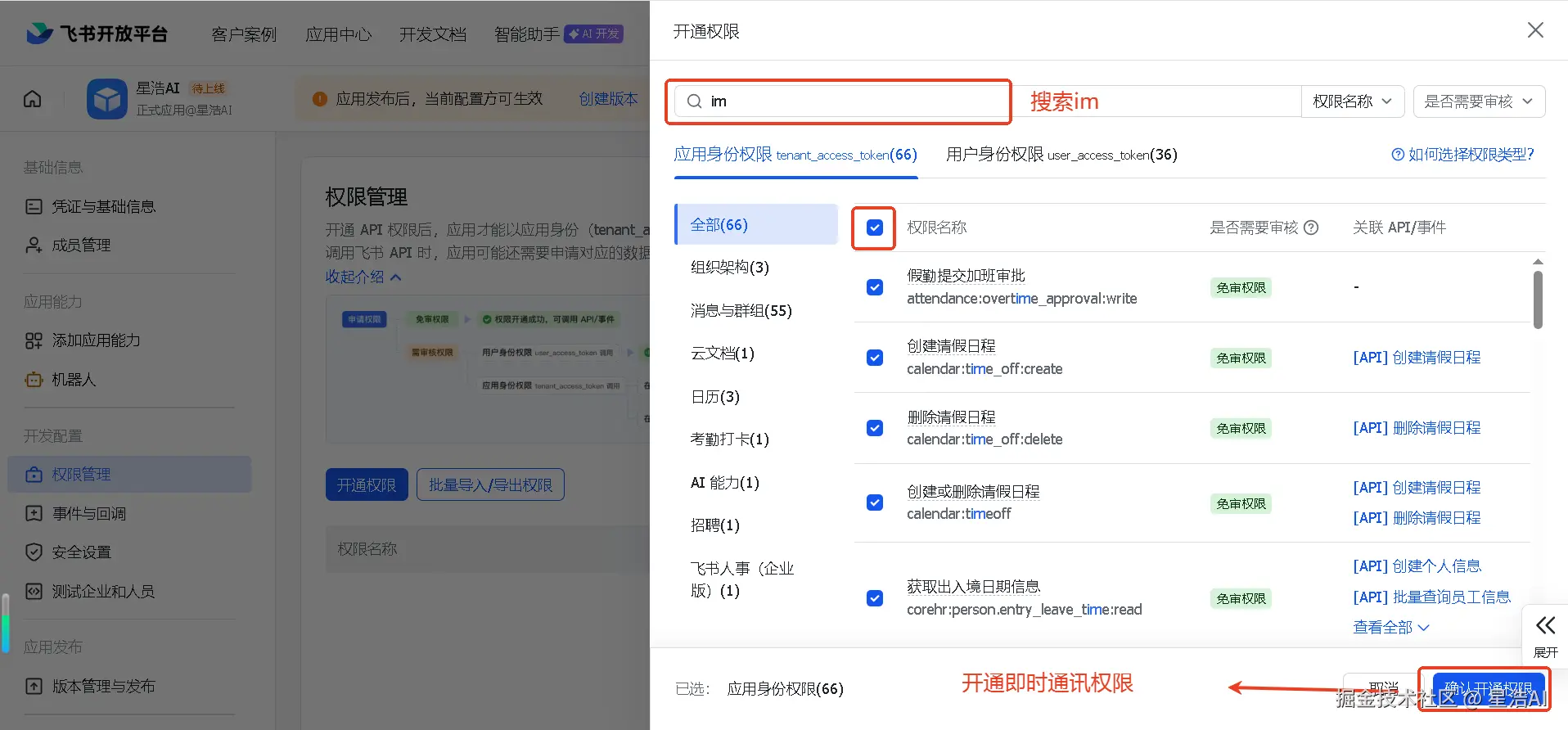Click the orange warning icon in banner

[x=320, y=99]
